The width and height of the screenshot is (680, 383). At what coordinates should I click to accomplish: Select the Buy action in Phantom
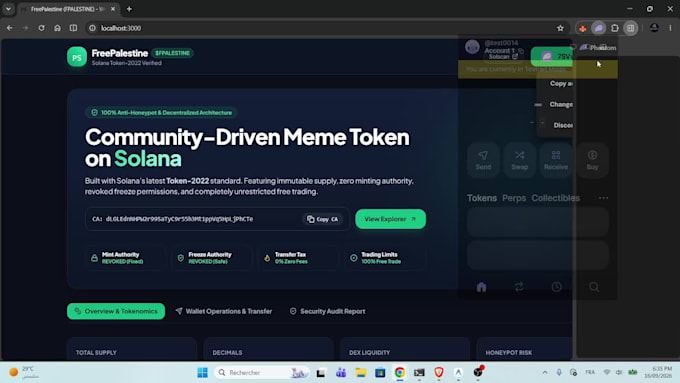coord(592,160)
